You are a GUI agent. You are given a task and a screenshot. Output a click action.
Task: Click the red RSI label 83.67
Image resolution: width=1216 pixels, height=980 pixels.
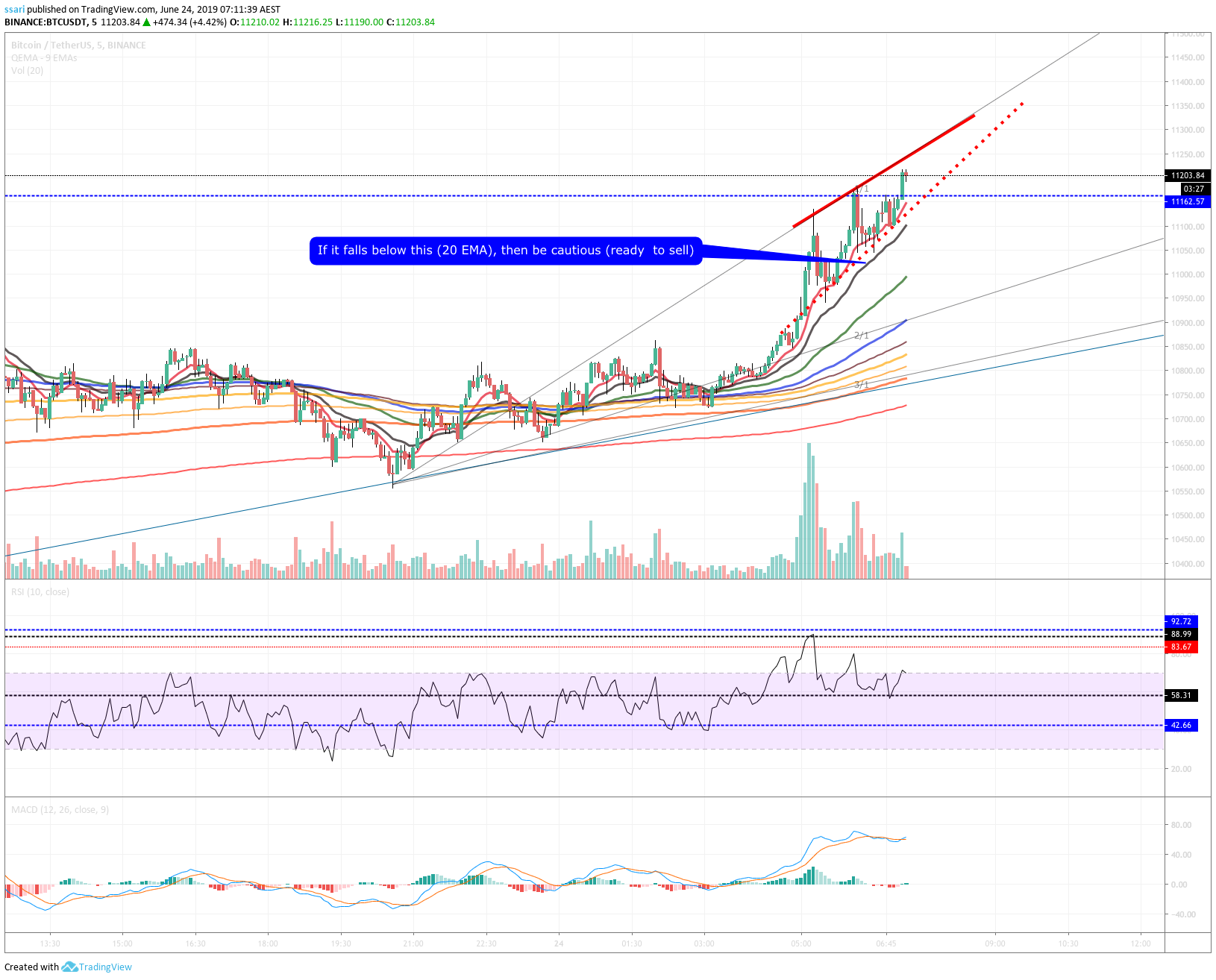(1181, 647)
